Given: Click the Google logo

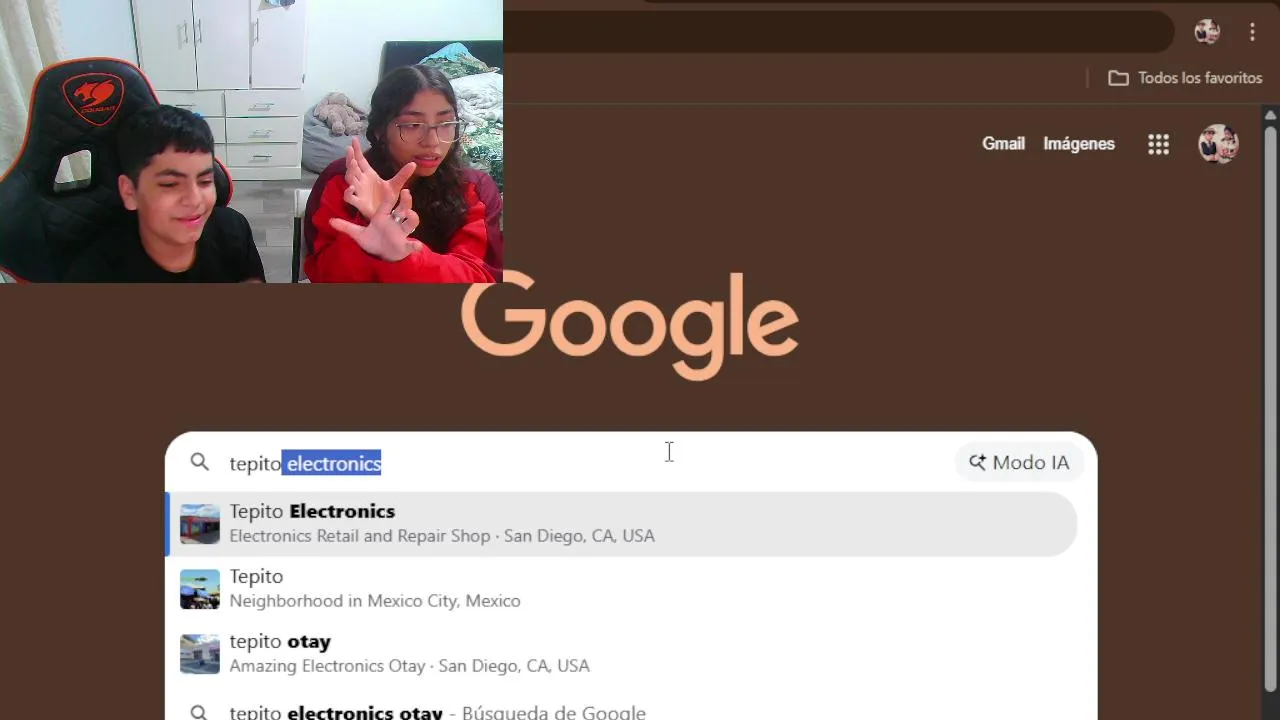Looking at the screenshot, I should point(630,324).
